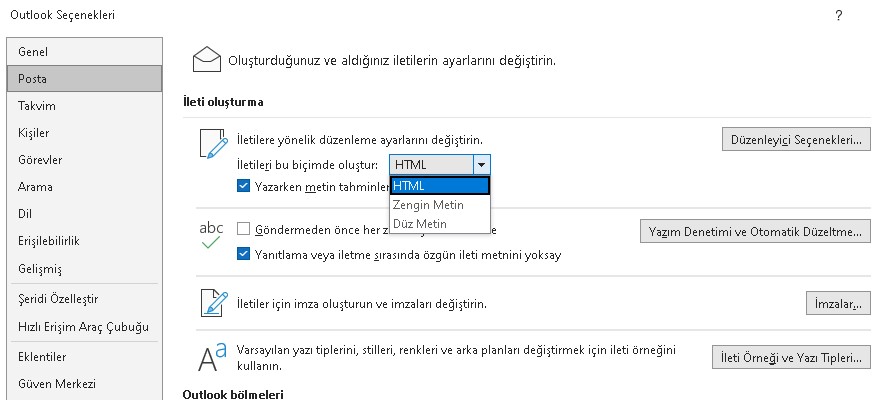This screenshot has width=879, height=400.
Task: Collapse the message format dropdown arrow
Action: coord(481,166)
